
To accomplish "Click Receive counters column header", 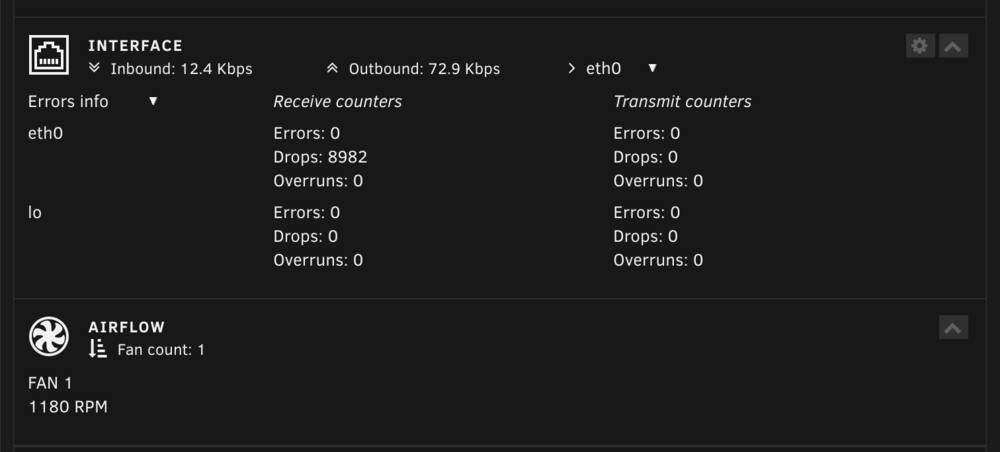I will (x=337, y=101).
